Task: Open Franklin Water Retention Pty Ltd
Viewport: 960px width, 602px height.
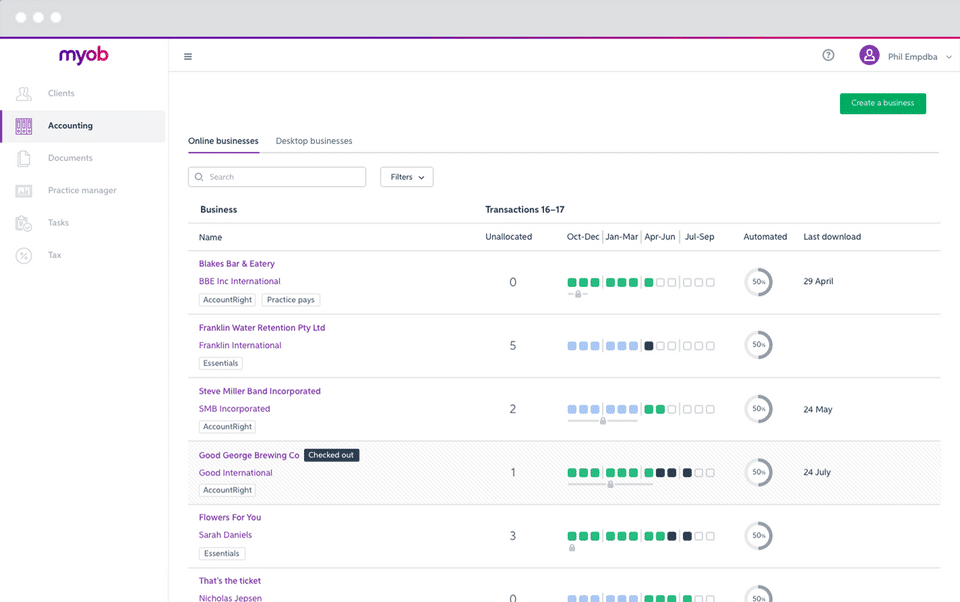Action: (x=262, y=328)
